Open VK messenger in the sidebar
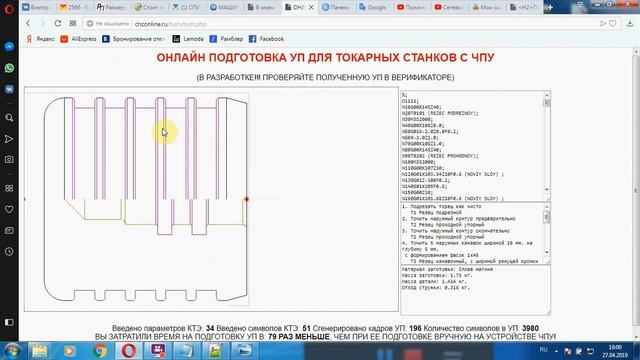This screenshot has height=360, width=640. coord(9,89)
